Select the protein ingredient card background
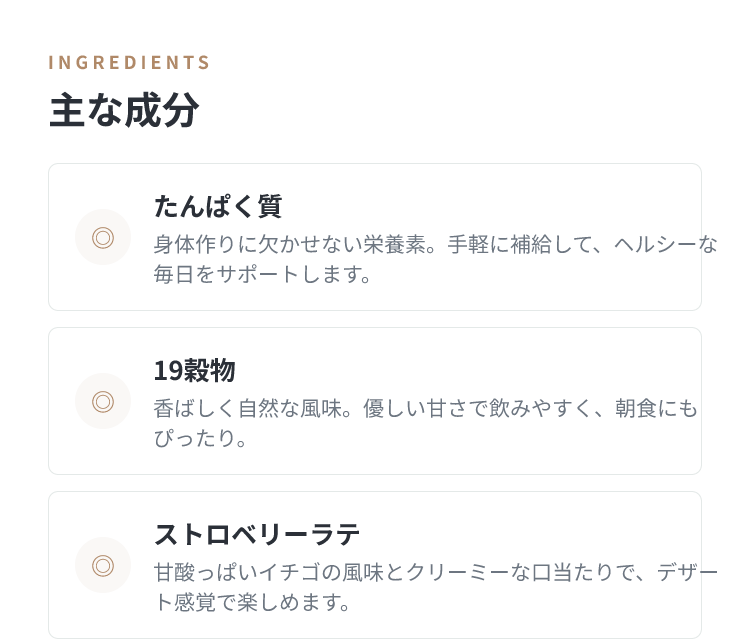This screenshot has height=640, width=750. [x=375, y=237]
